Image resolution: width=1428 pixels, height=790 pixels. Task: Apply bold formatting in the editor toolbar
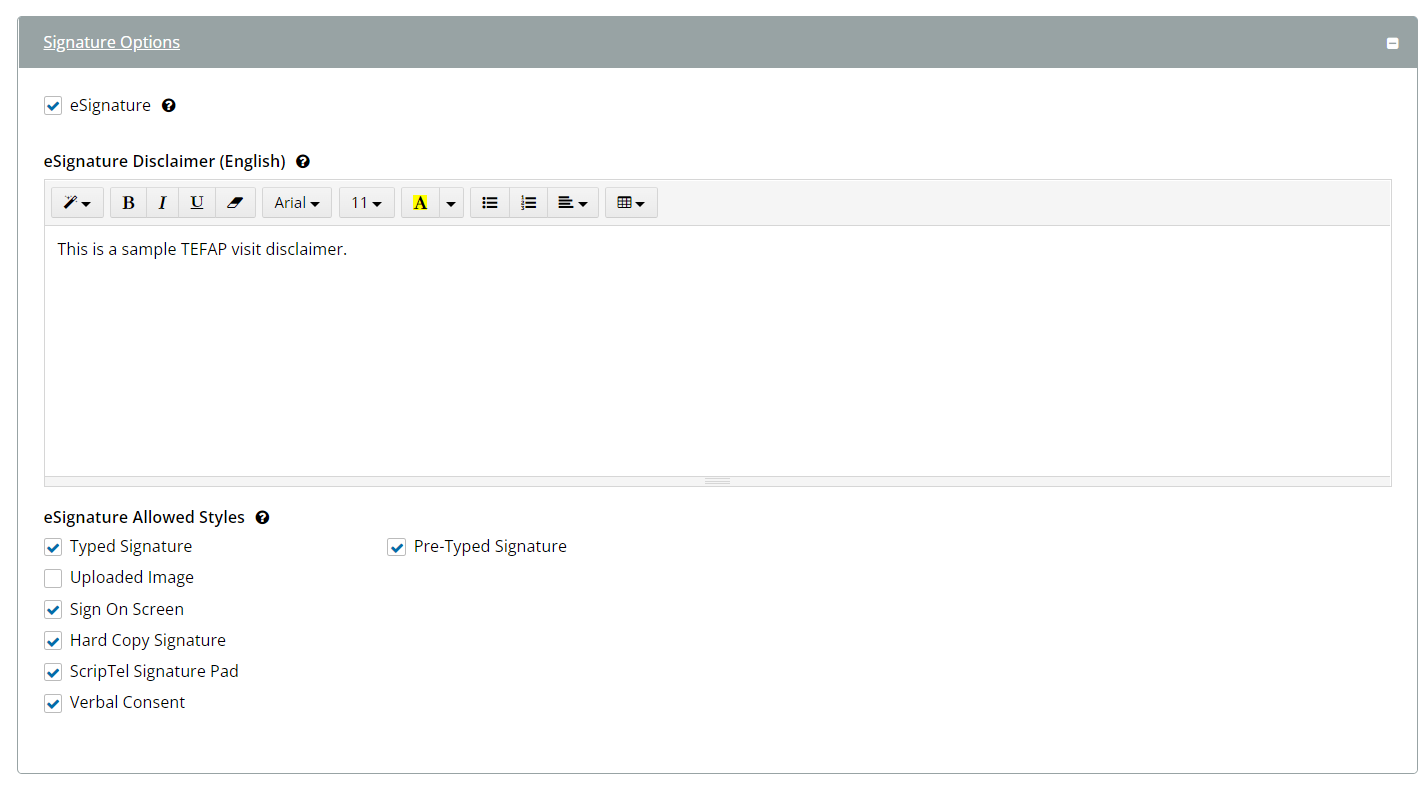click(x=128, y=202)
